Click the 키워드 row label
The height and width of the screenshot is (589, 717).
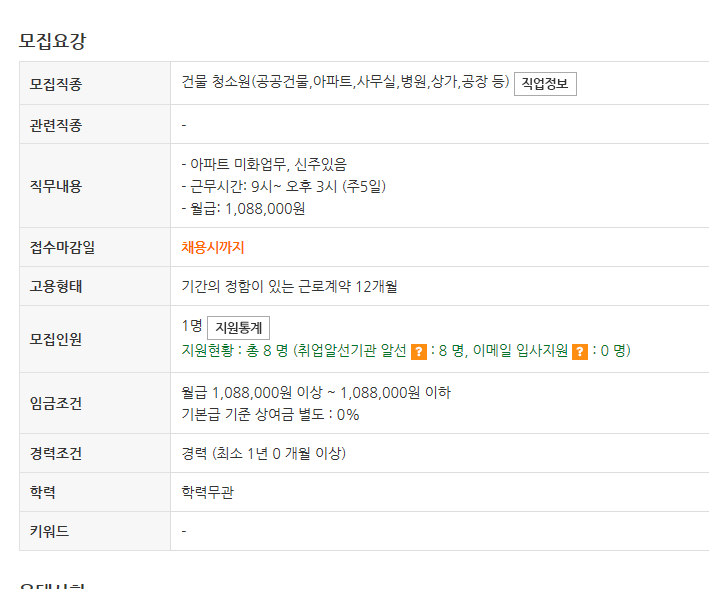click(49, 531)
